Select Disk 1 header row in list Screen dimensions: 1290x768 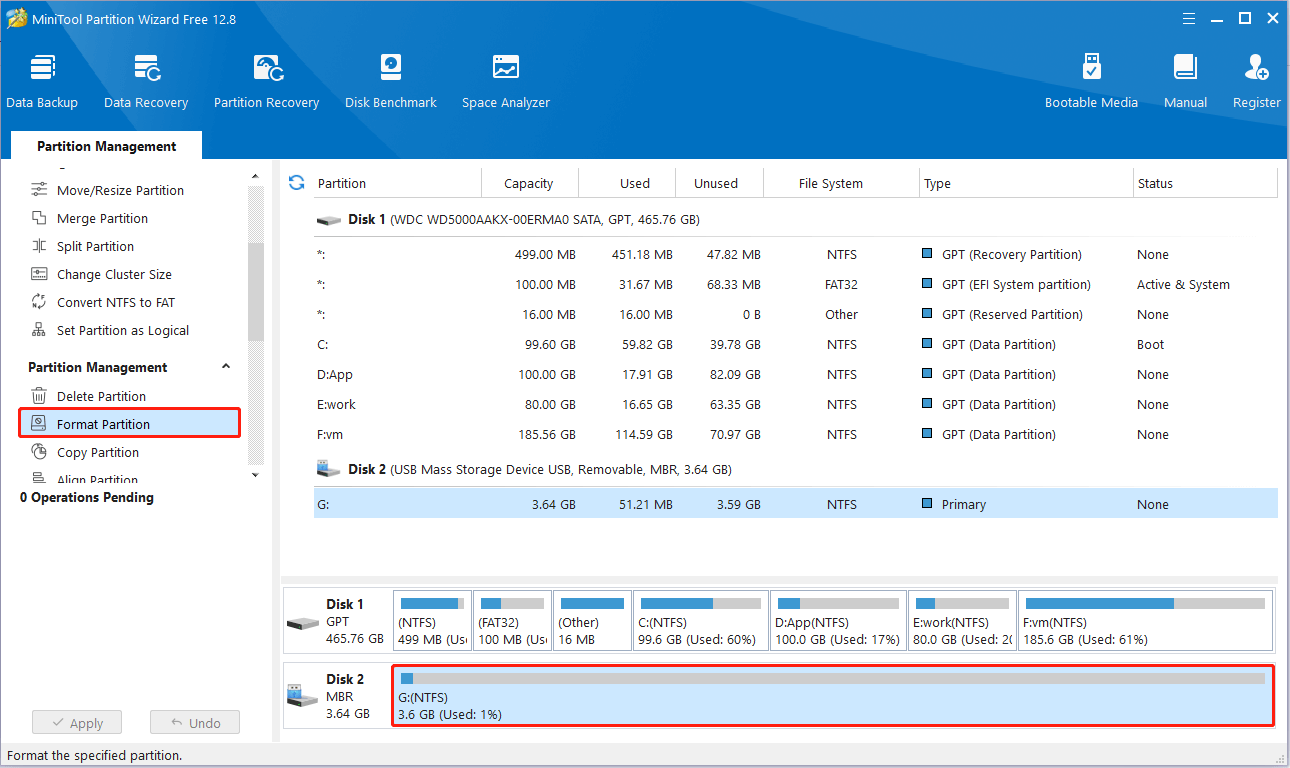796,219
